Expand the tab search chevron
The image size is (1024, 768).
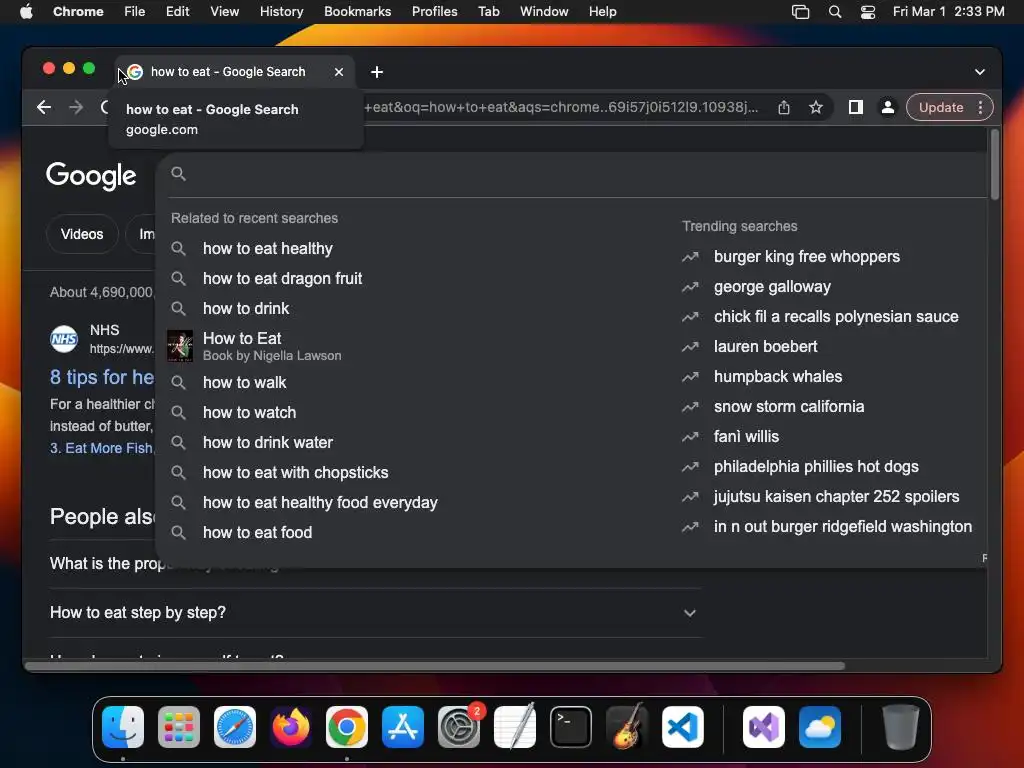[x=980, y=72]
